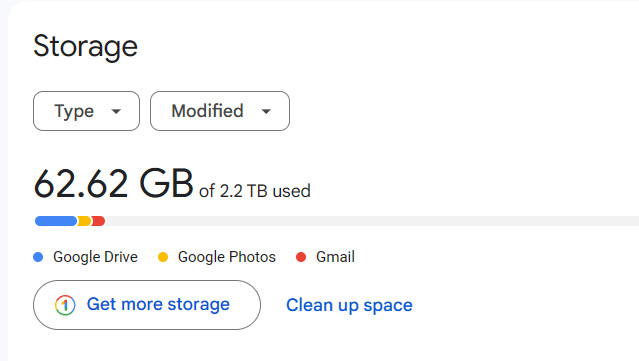Click the Google One logo icon

tap(65, 305)
